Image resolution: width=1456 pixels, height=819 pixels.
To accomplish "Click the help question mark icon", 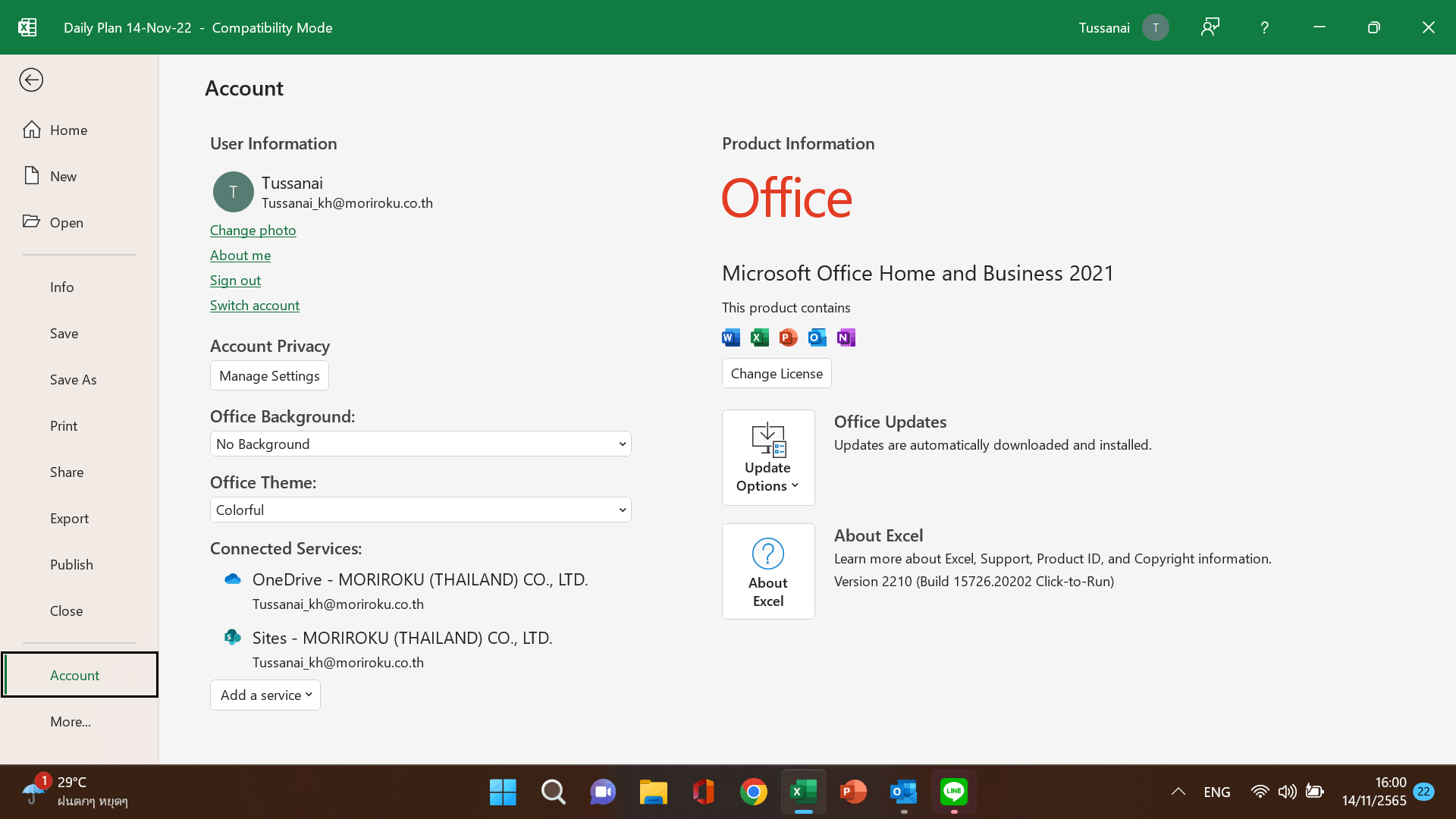I will pyautogui.click(x=1264, y=27).
